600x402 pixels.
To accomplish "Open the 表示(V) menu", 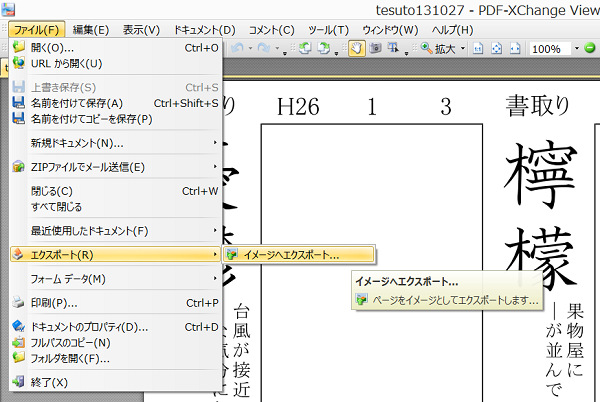I will 141,29.
